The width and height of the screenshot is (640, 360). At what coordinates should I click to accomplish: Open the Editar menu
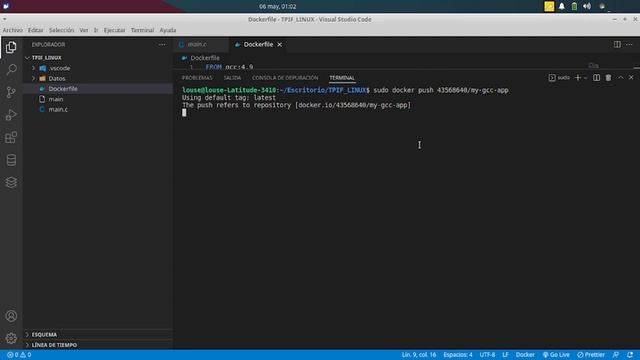pos(36,30)
